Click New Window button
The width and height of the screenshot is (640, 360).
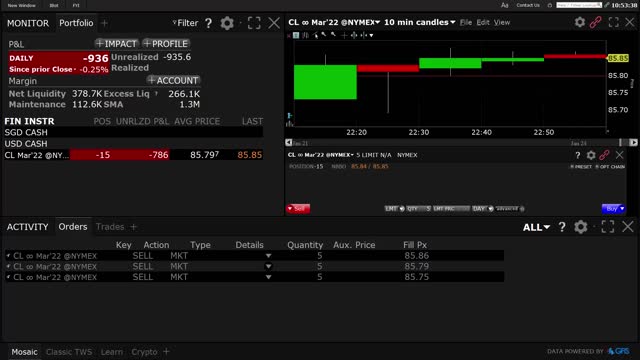(22, 5)
